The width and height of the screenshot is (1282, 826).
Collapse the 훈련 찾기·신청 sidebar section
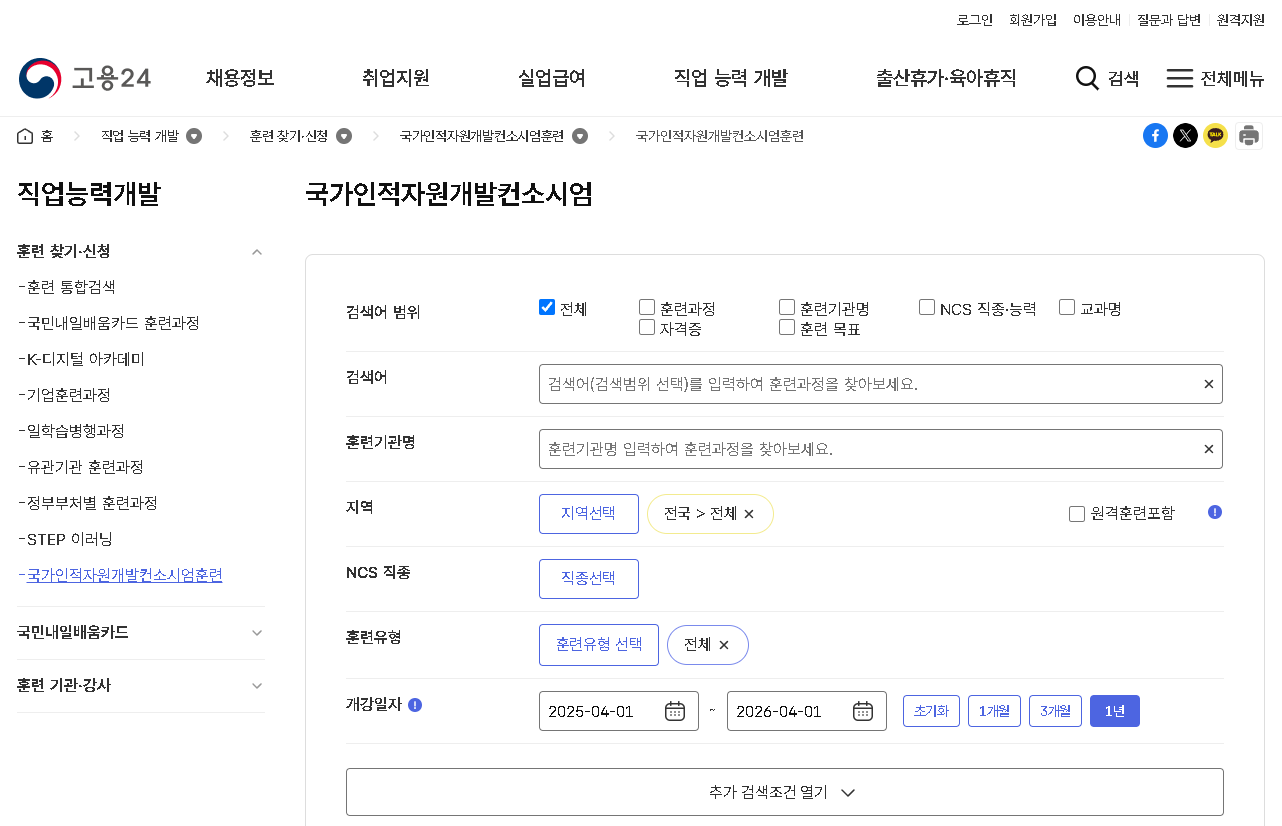point(257,252)
